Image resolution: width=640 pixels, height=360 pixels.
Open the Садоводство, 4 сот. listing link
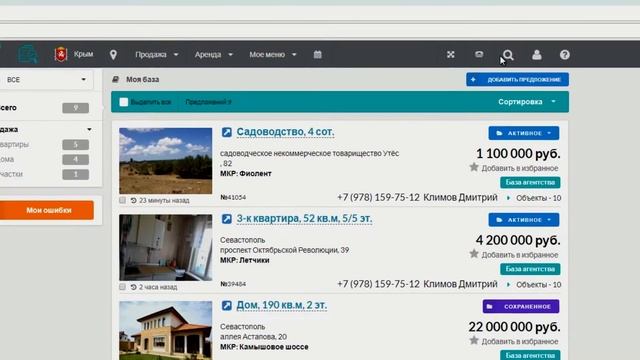tap(285, 132)
